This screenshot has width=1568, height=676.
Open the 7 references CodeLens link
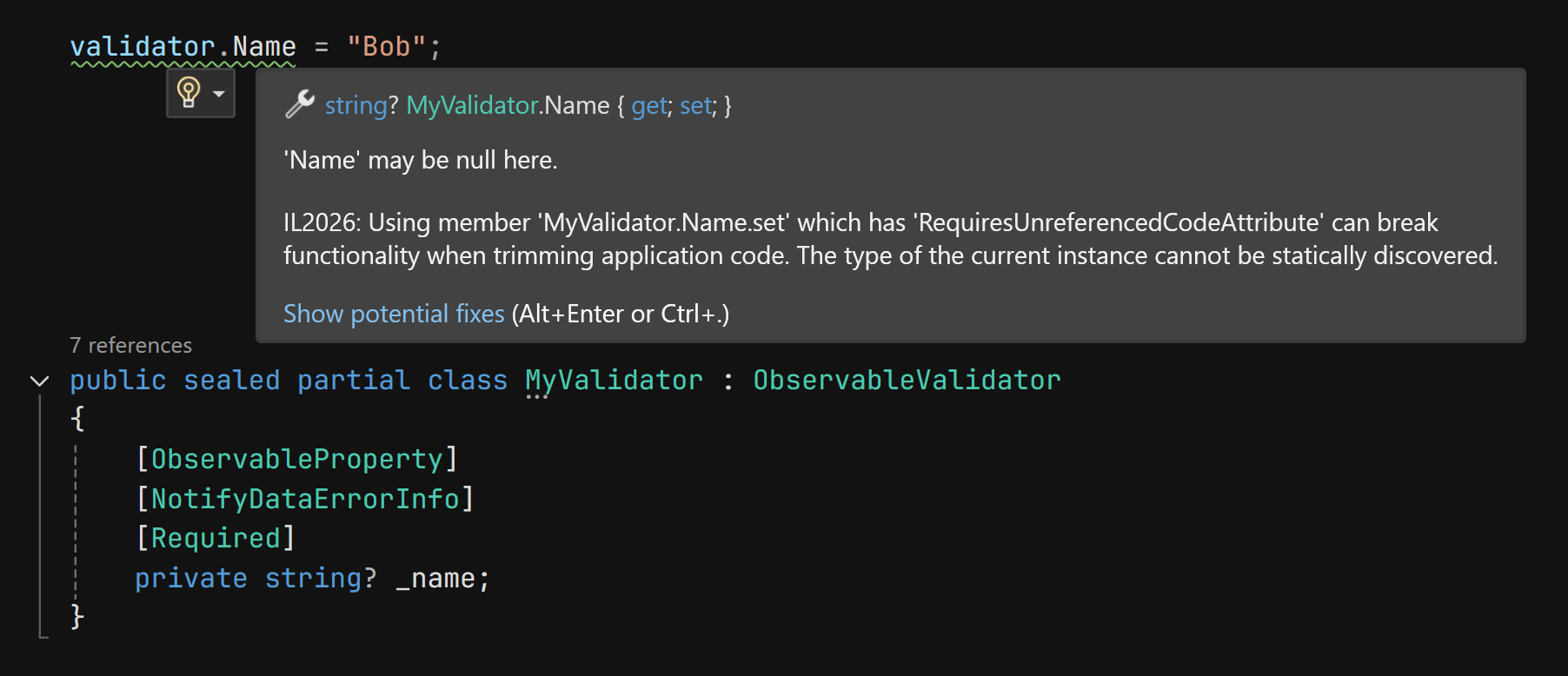[130, 345]
